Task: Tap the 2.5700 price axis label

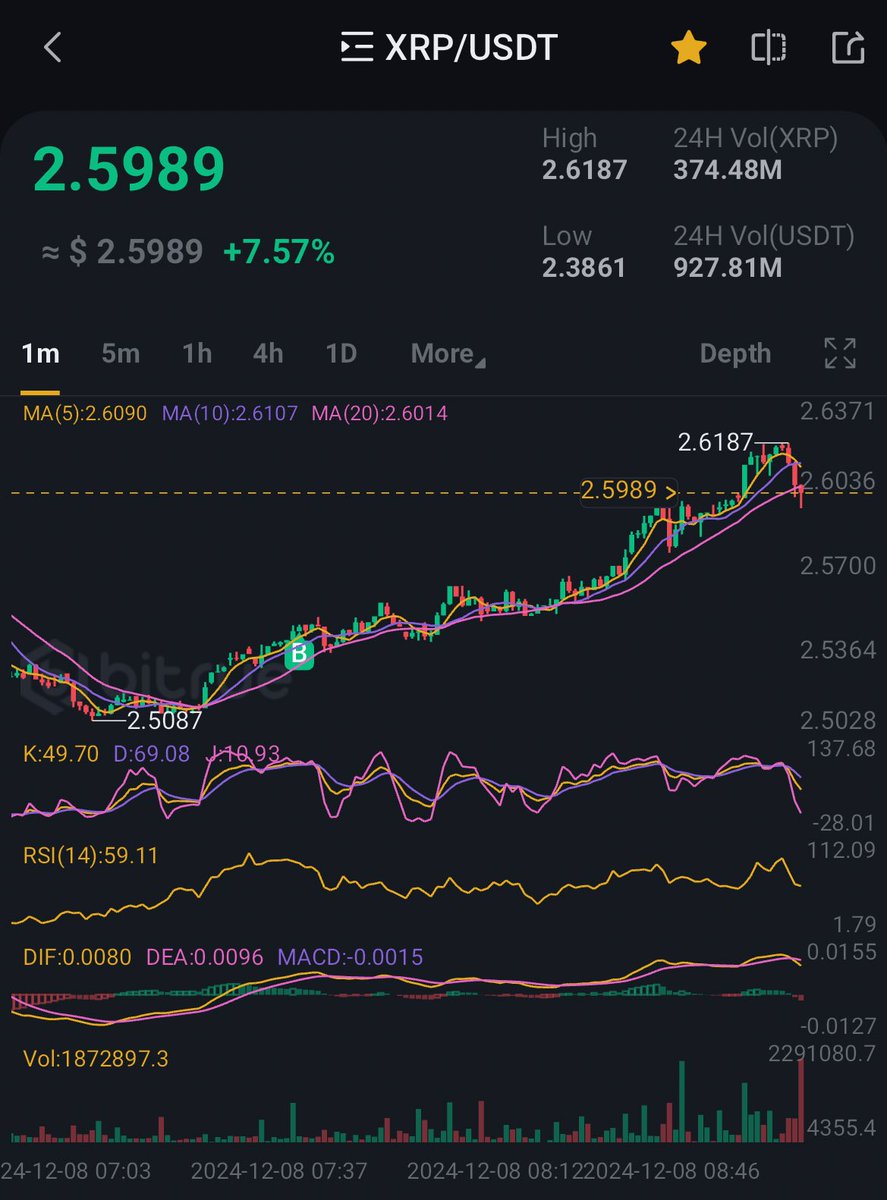Action: (838, 566)
